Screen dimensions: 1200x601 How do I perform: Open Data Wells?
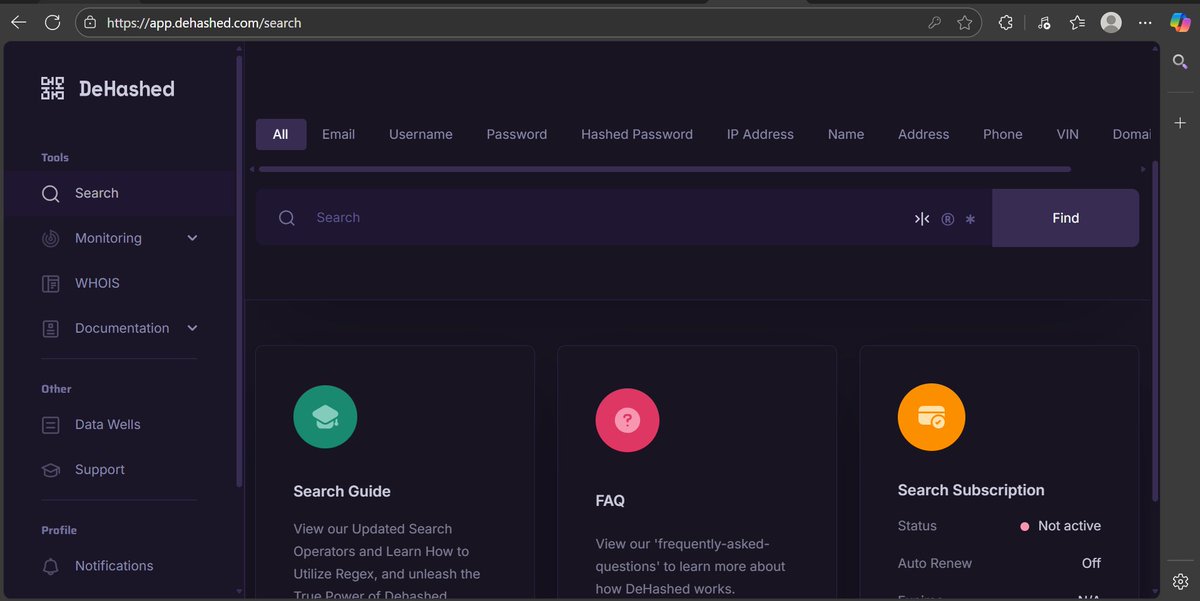pyautogui.click(x=105, y=424)
